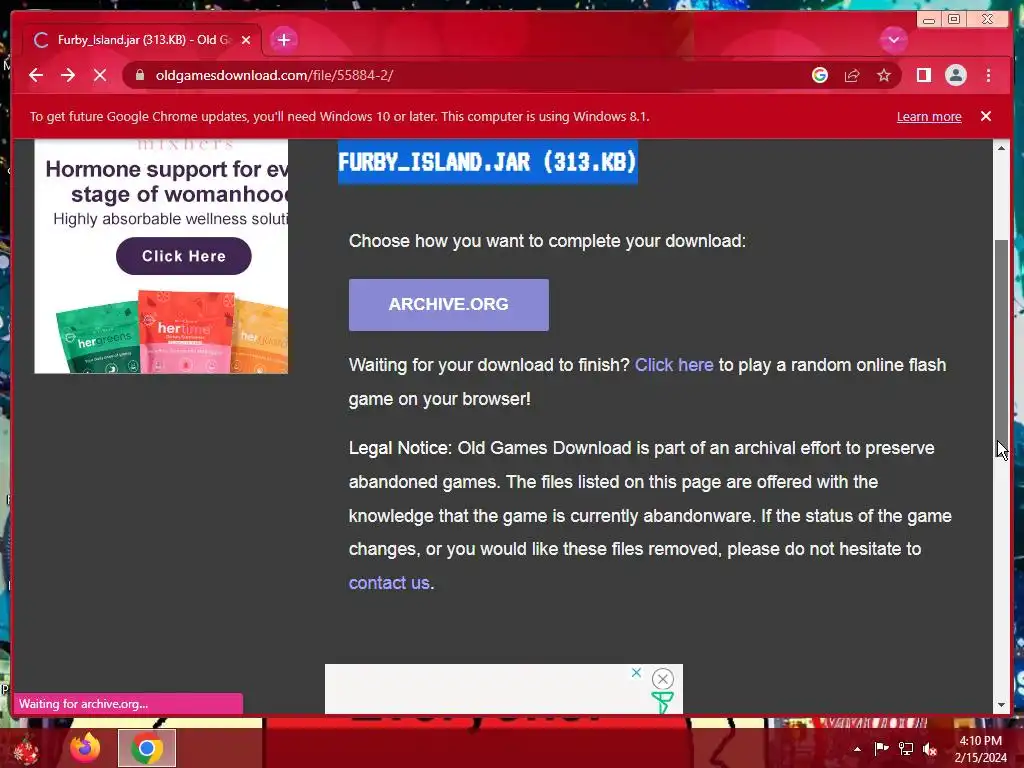Bookmark this page with the star
Viewport: 1024px width, 768px height.
[x=884, y=75]
